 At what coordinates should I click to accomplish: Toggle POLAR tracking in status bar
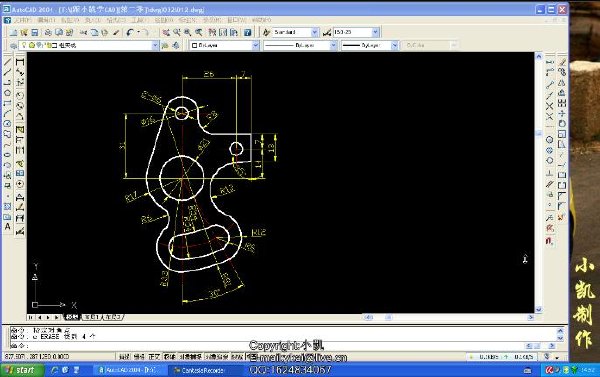tap(170, 357)
